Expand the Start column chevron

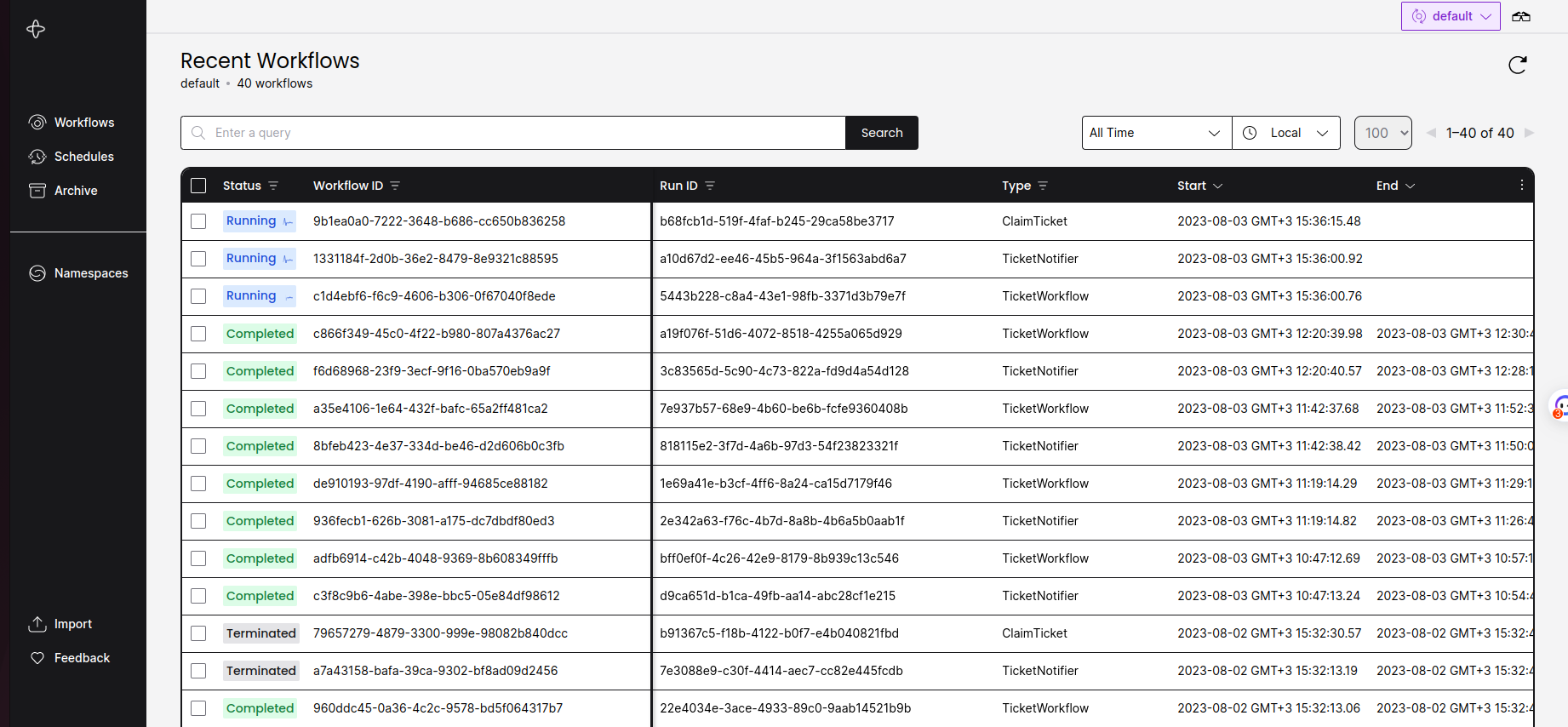click(1218, 186)
